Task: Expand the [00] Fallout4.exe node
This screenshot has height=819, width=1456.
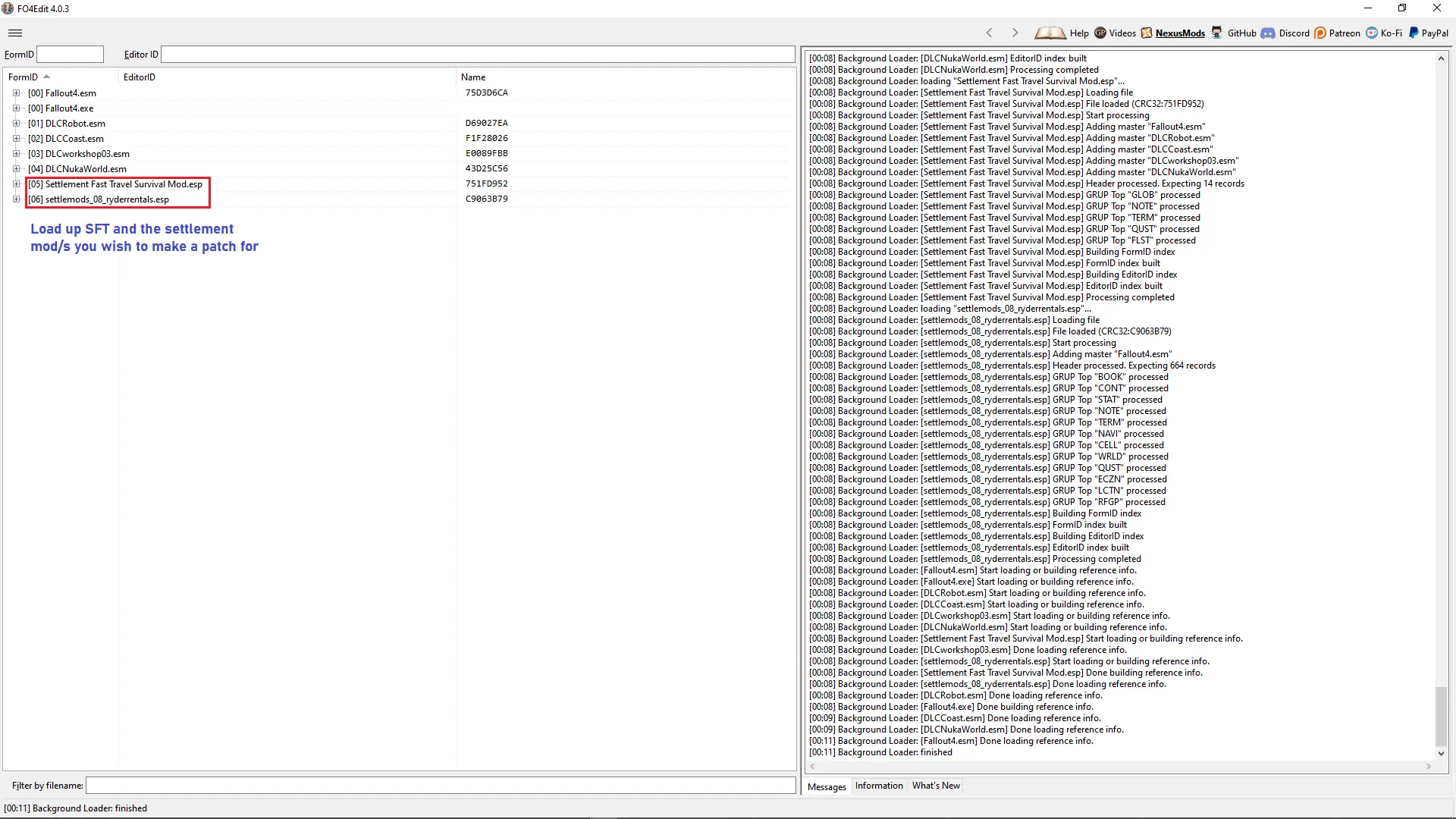Action: pyautogui.click(x=16, y=108)
